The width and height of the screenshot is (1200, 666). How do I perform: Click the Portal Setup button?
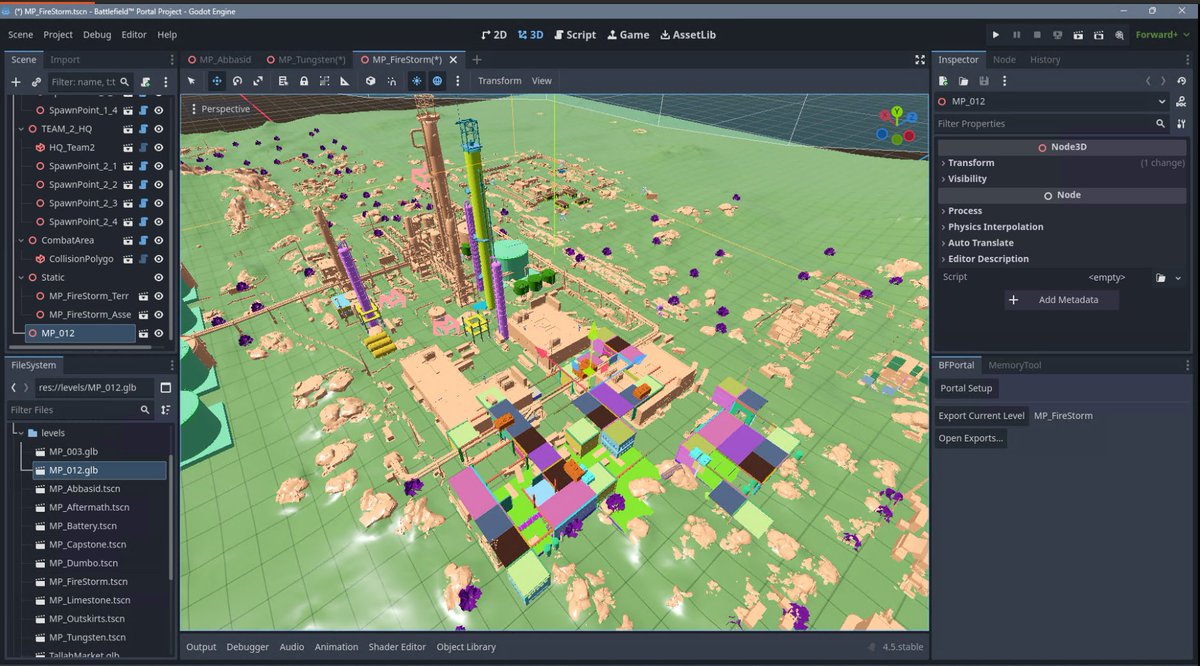(x=967, y=388)
